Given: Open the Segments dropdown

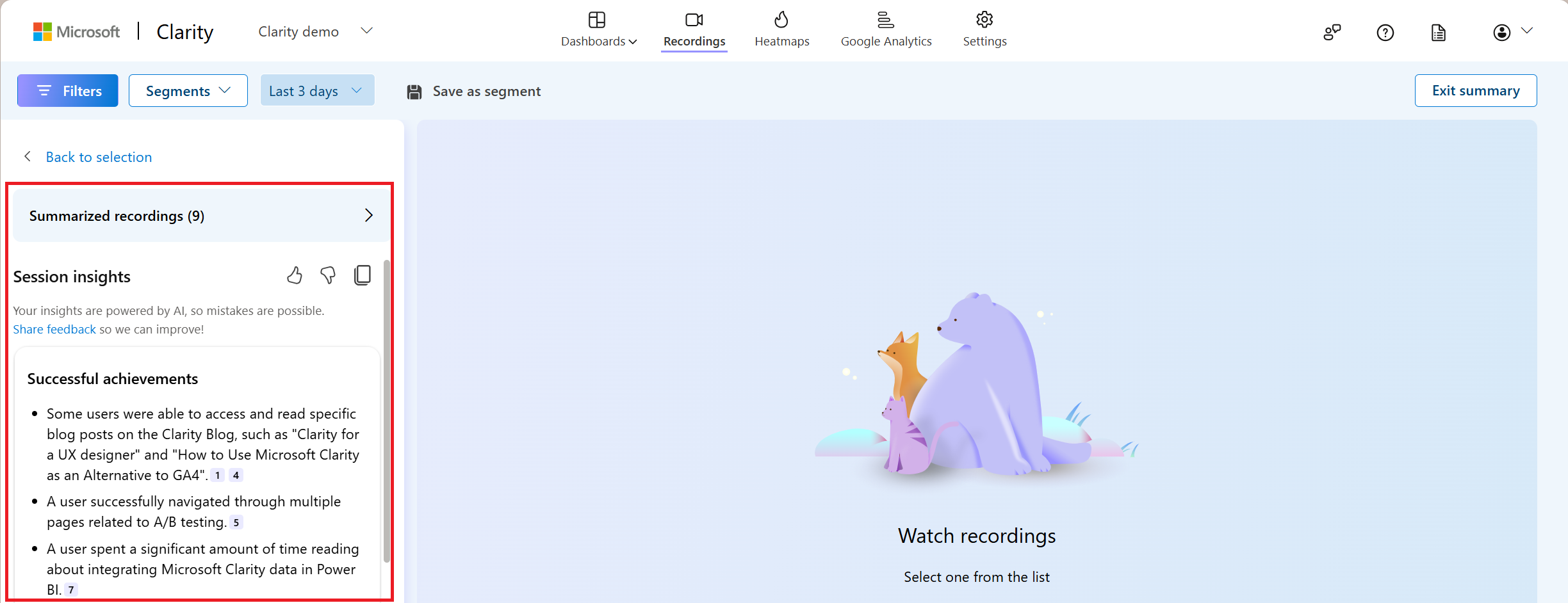Looking at the screenshot, I should pos(188,91).
